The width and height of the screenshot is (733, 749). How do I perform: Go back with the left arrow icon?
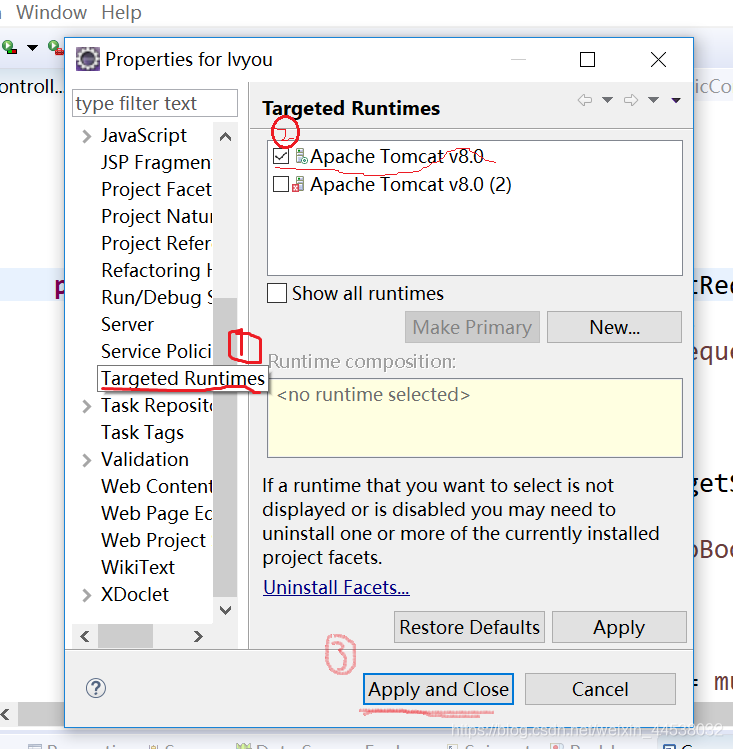pos(585,100)
